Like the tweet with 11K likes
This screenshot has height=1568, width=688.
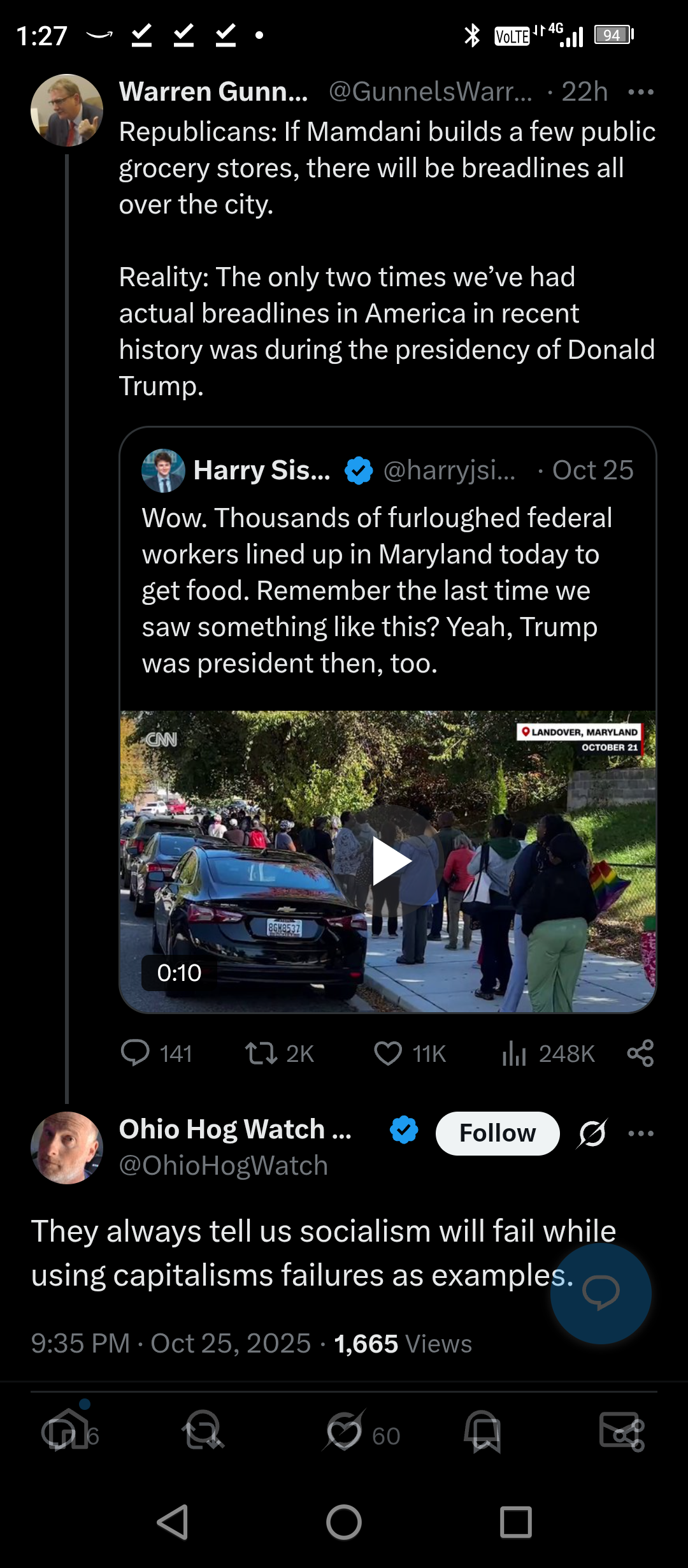388,1053
